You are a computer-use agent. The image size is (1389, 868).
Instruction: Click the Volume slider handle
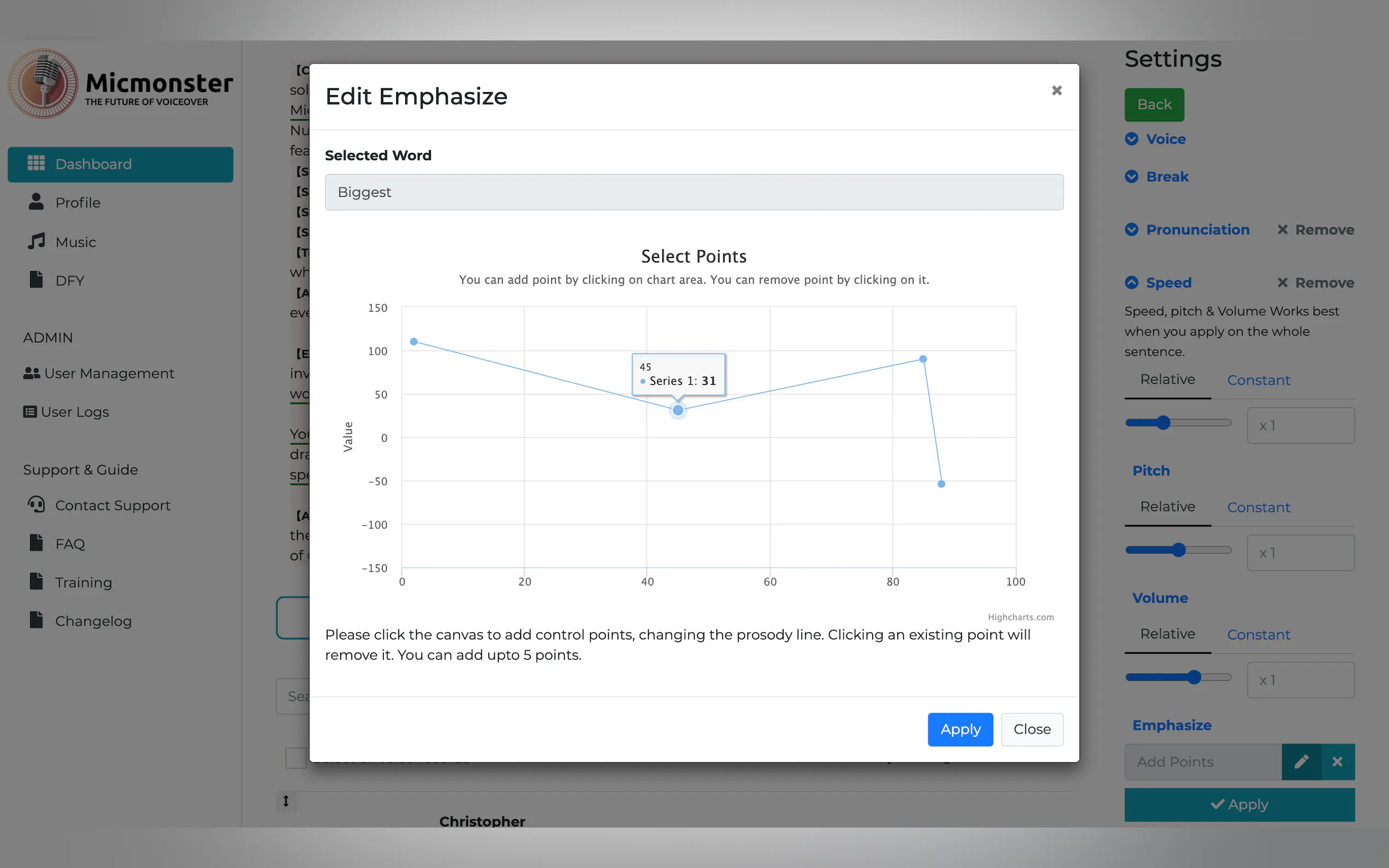(x=1194, y=677)
